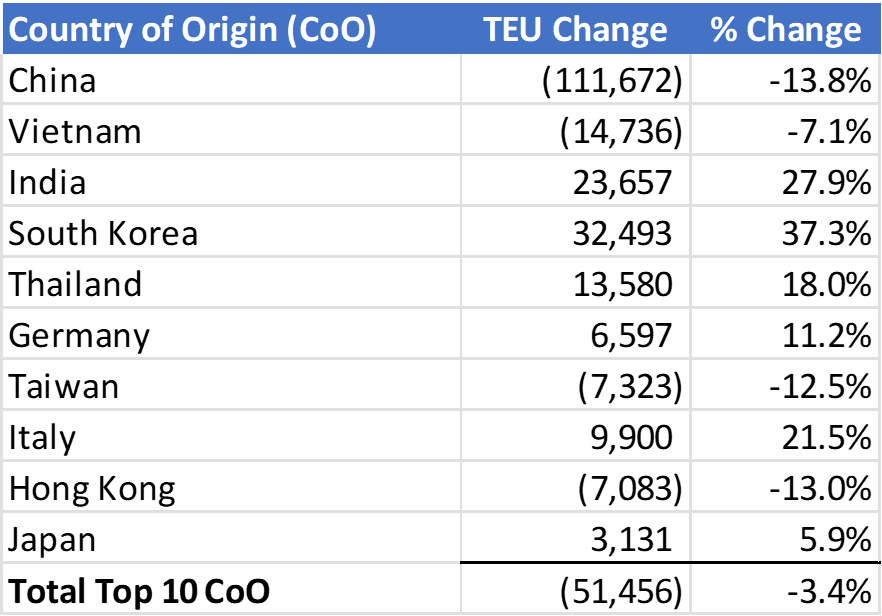This screenshot has height=616, width=882.
Task: Select eighth row % Change cell
Action: [x=786, y=435]
